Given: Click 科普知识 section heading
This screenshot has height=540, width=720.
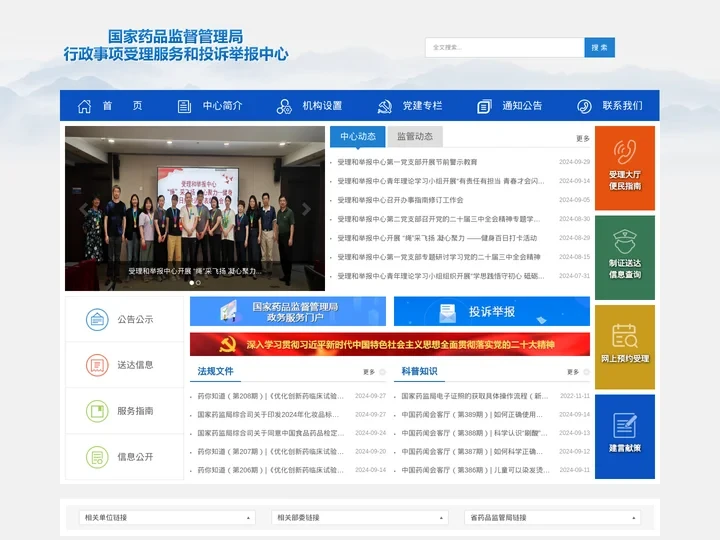Looking at the screenshot, I should tap(419, 371).
